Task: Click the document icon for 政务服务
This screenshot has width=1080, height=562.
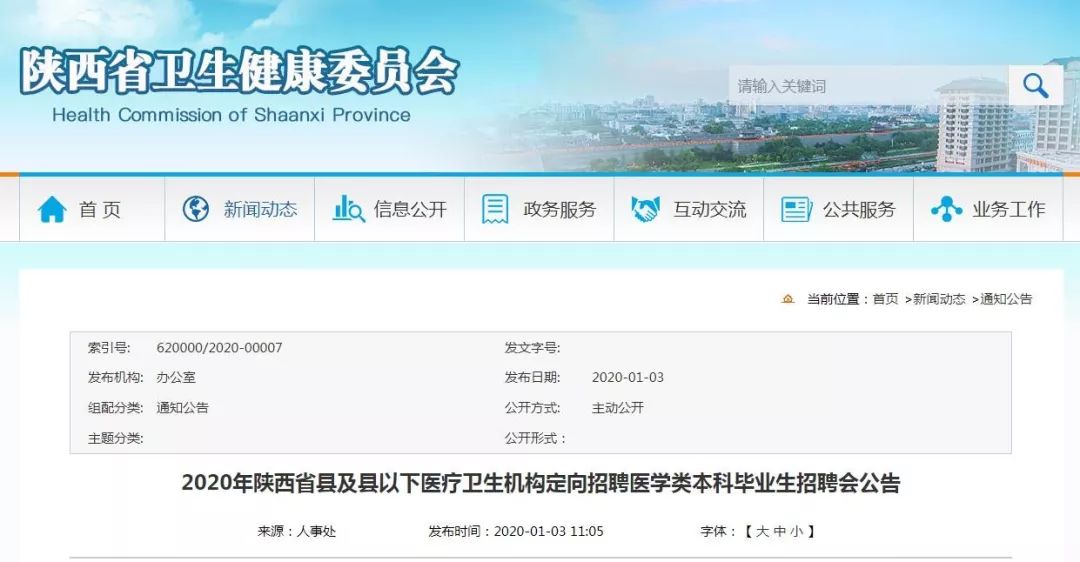Action: [x=495, y=209]
